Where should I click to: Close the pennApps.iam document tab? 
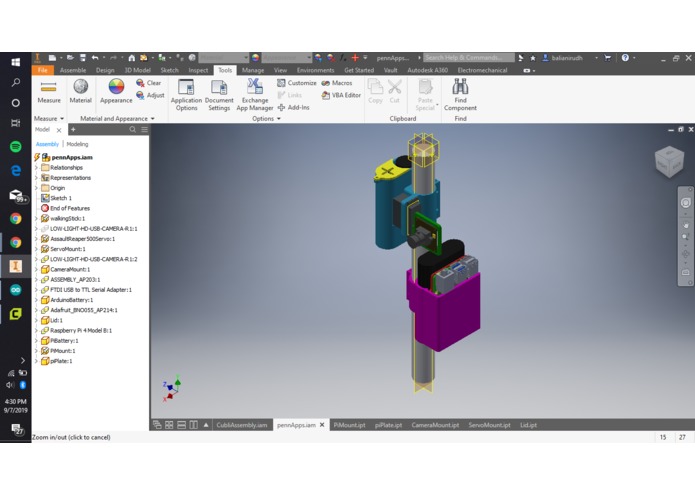[x=322, y=425]
